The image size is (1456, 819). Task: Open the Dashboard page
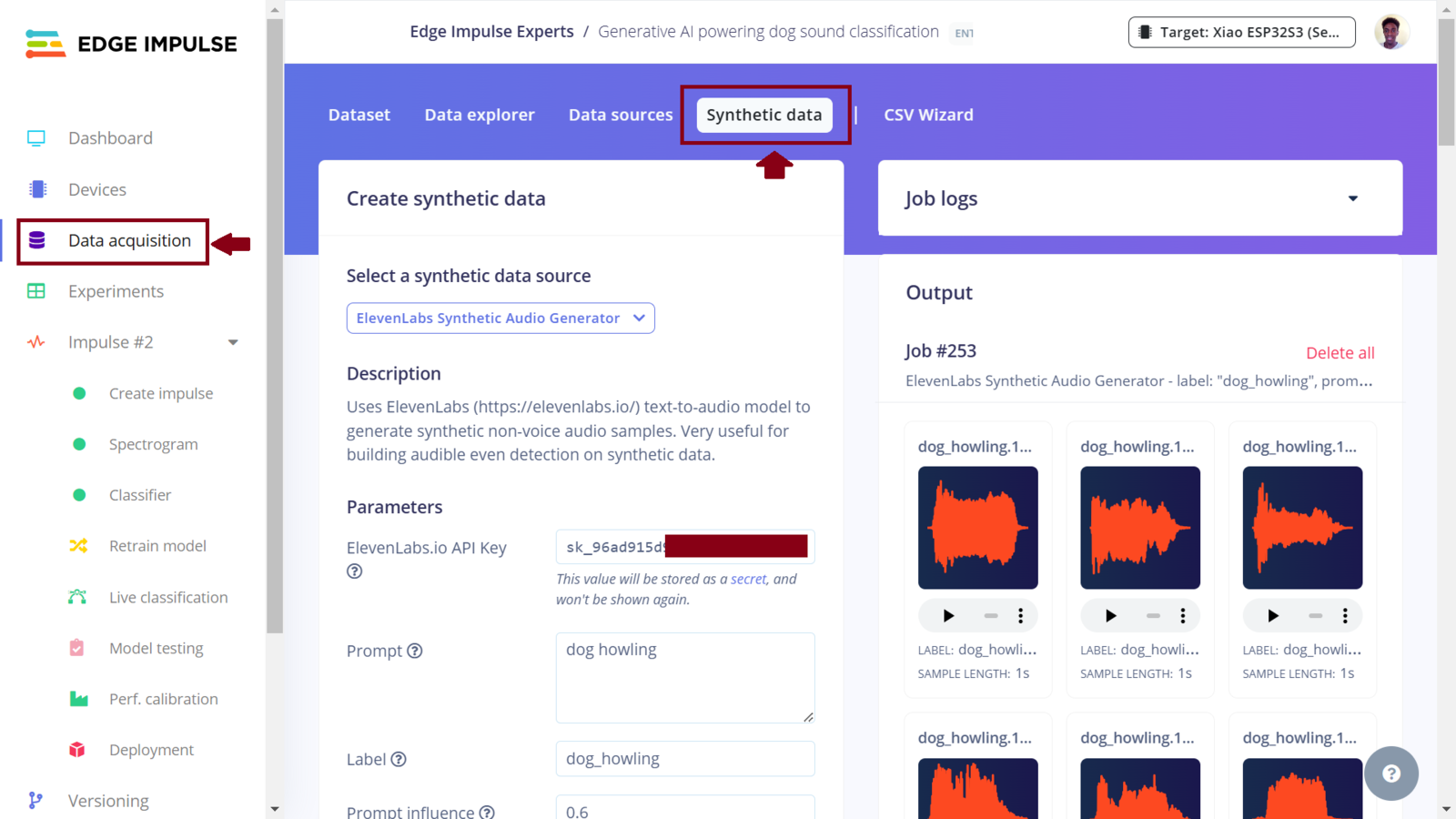tap(110, 138)
